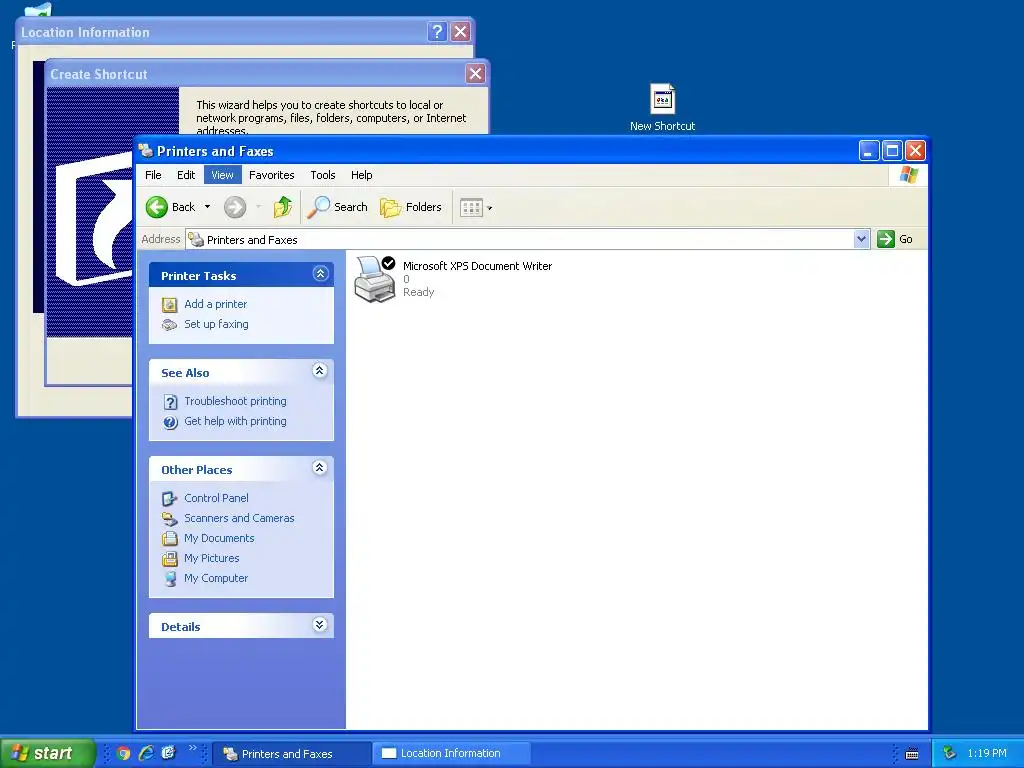Close the Location Information dialog
This screenshot has height=768, width=1024.
pyautogui.click(x=460, y=31)
